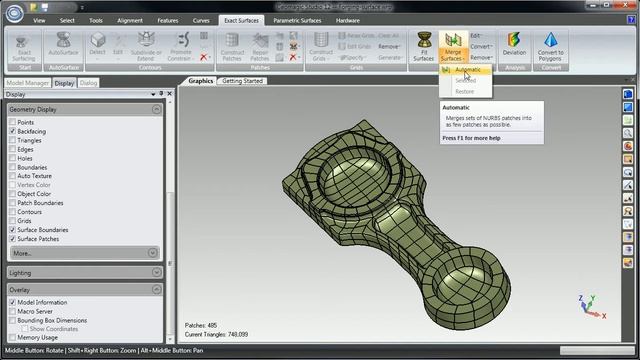Viewport: 640px width, 360px height.
Task: Click the Patches: 485 info text
Action: click(201, 325)
